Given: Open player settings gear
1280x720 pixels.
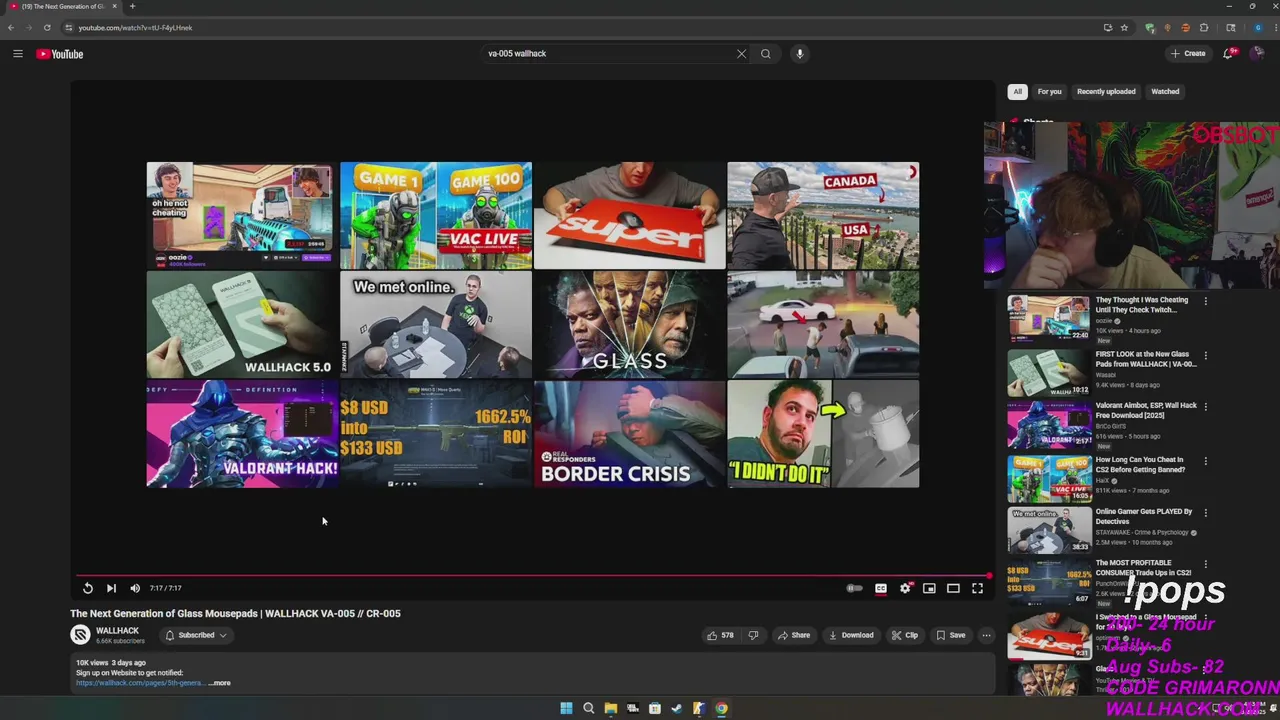Looking at the screenshot, I should tap(905, 588).
